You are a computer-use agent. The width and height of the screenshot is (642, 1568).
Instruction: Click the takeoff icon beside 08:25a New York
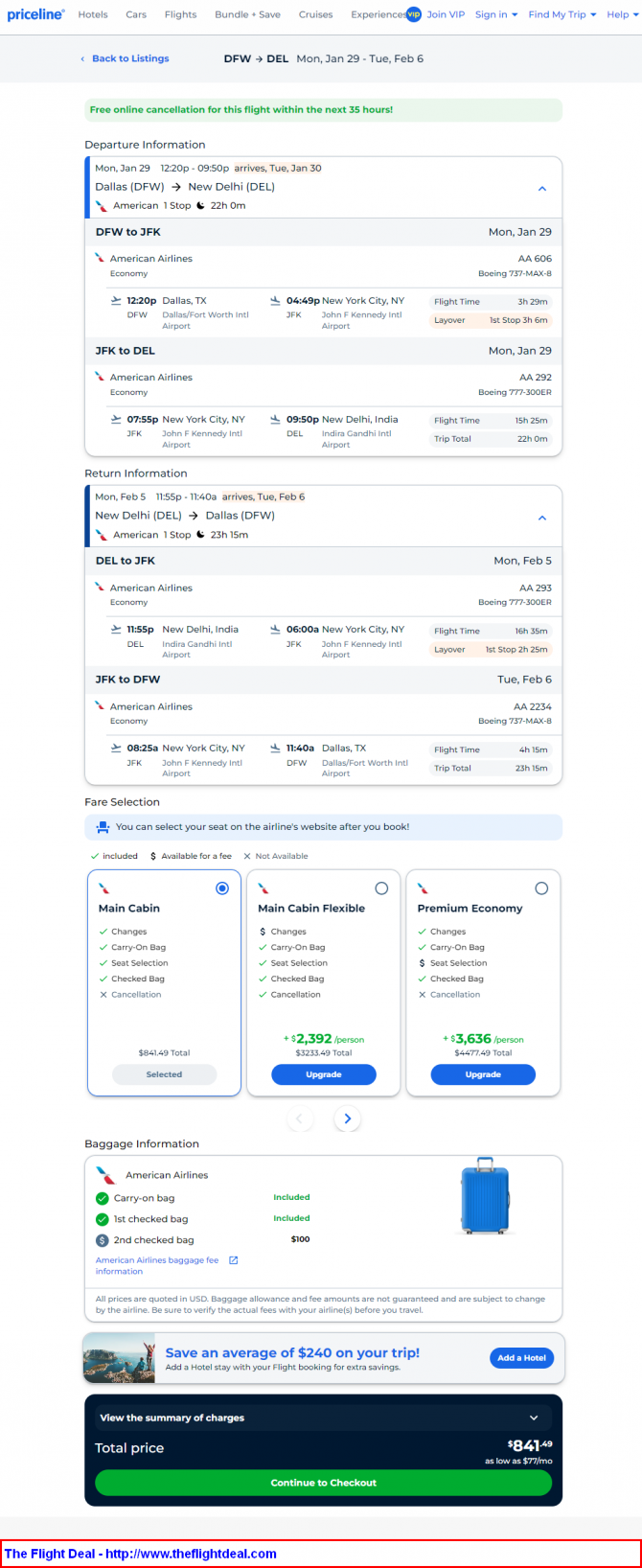(117, 748)
